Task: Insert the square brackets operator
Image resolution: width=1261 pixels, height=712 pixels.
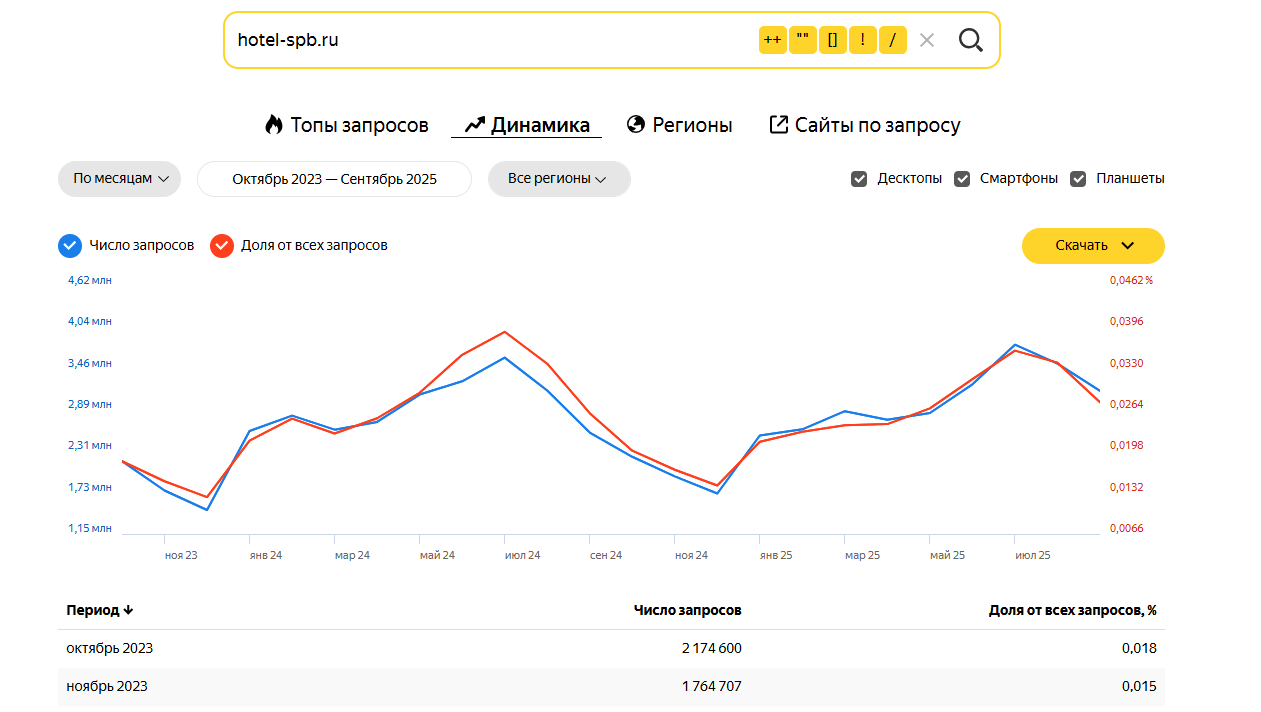Action: [832, 40]
